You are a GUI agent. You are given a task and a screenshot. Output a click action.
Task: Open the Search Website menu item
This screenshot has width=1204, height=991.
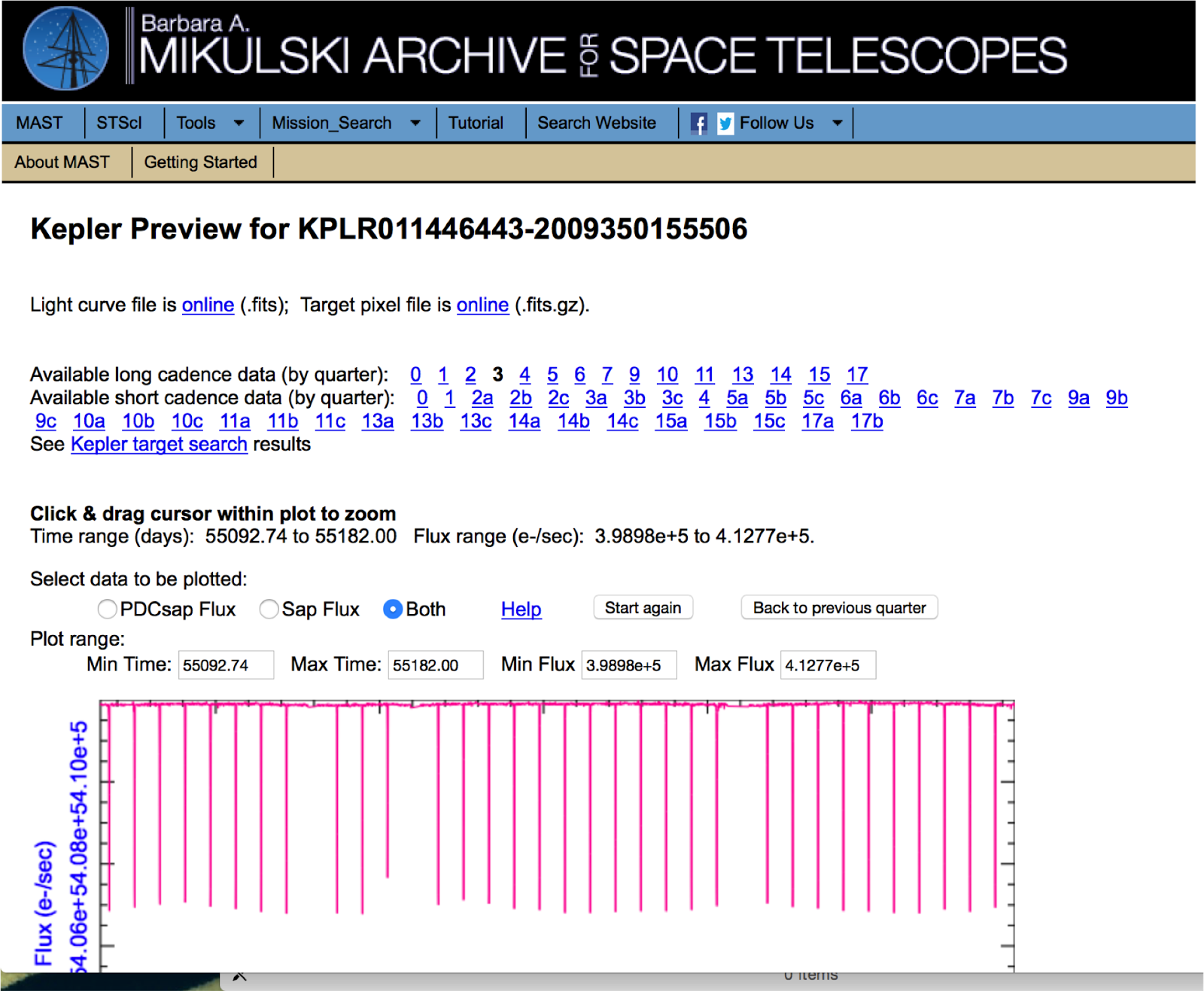[597, 123]
